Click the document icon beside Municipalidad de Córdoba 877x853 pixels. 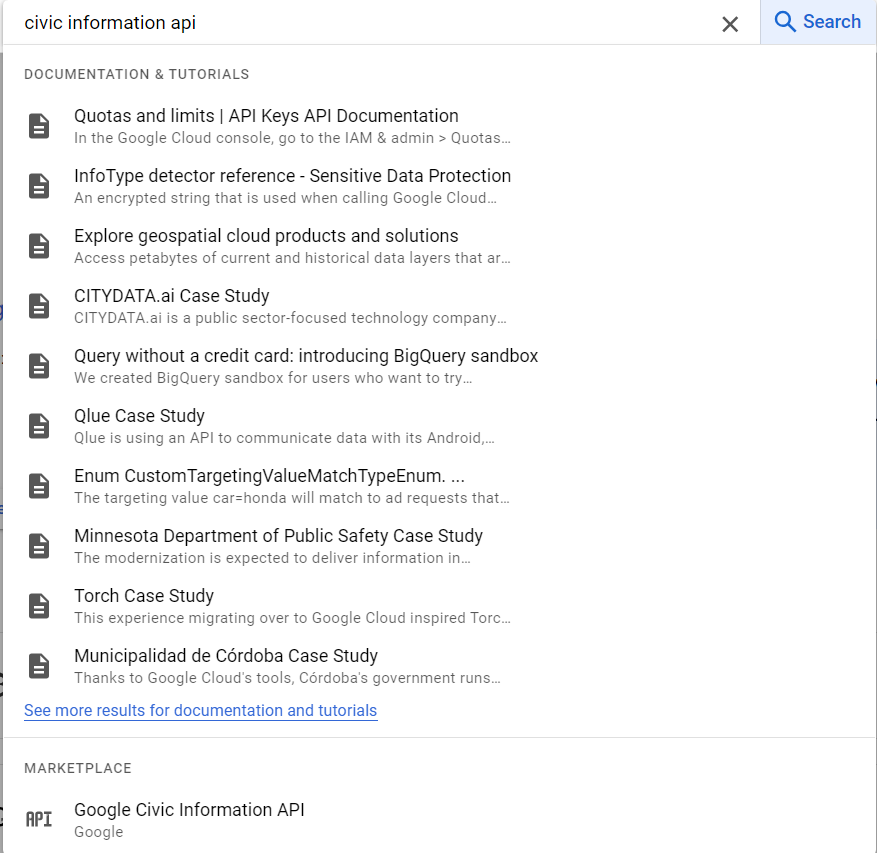point(39,666)
